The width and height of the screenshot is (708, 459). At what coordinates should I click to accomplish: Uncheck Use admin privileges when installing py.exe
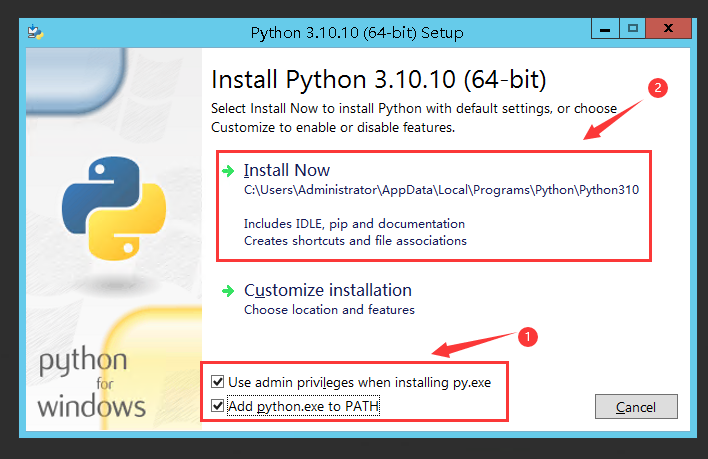[218, 382]
